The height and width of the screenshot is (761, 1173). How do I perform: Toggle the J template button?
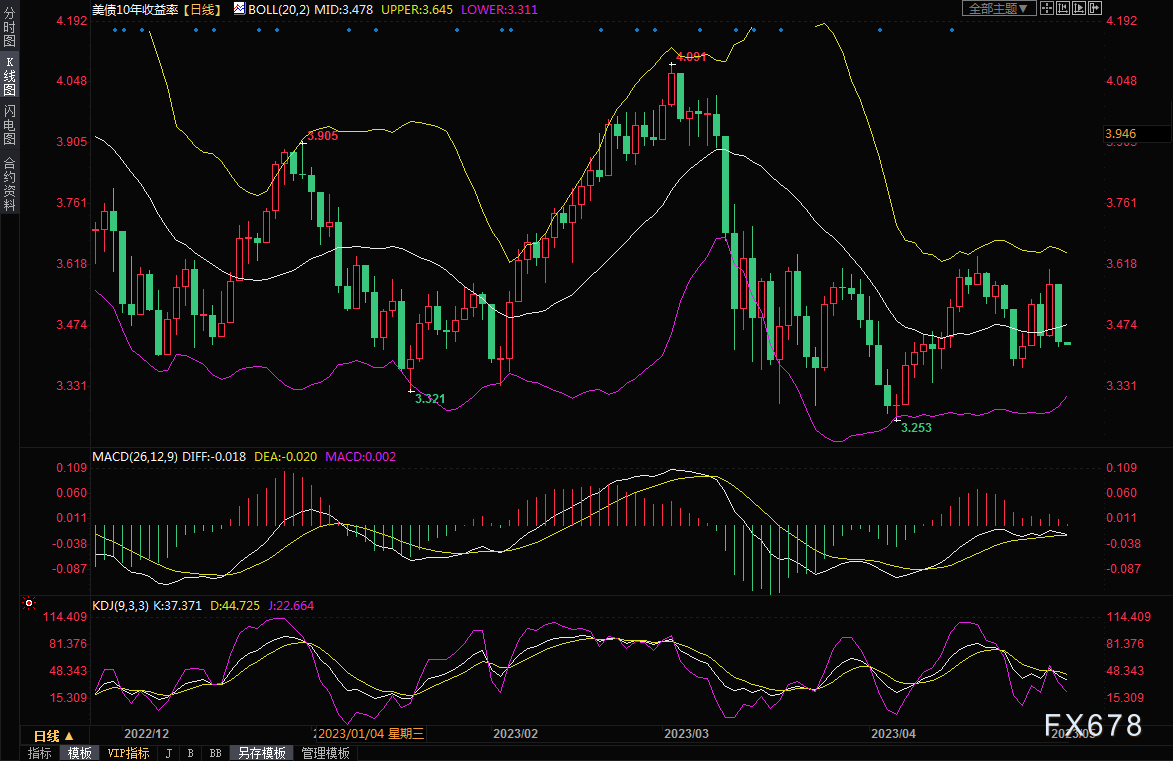tap(168, 753)
